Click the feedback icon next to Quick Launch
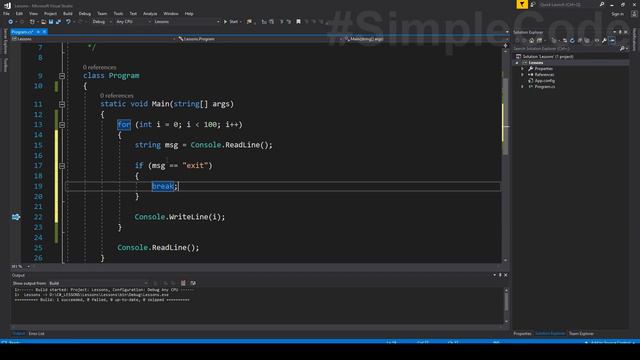 [x=533, y=4]
